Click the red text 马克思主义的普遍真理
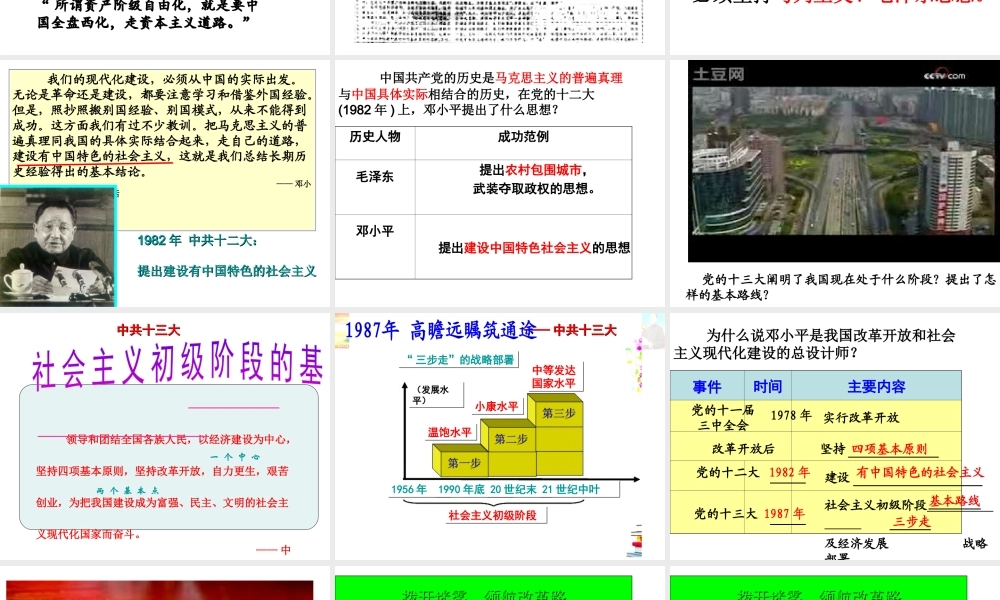1000x600 pixels. click(559, 78)
